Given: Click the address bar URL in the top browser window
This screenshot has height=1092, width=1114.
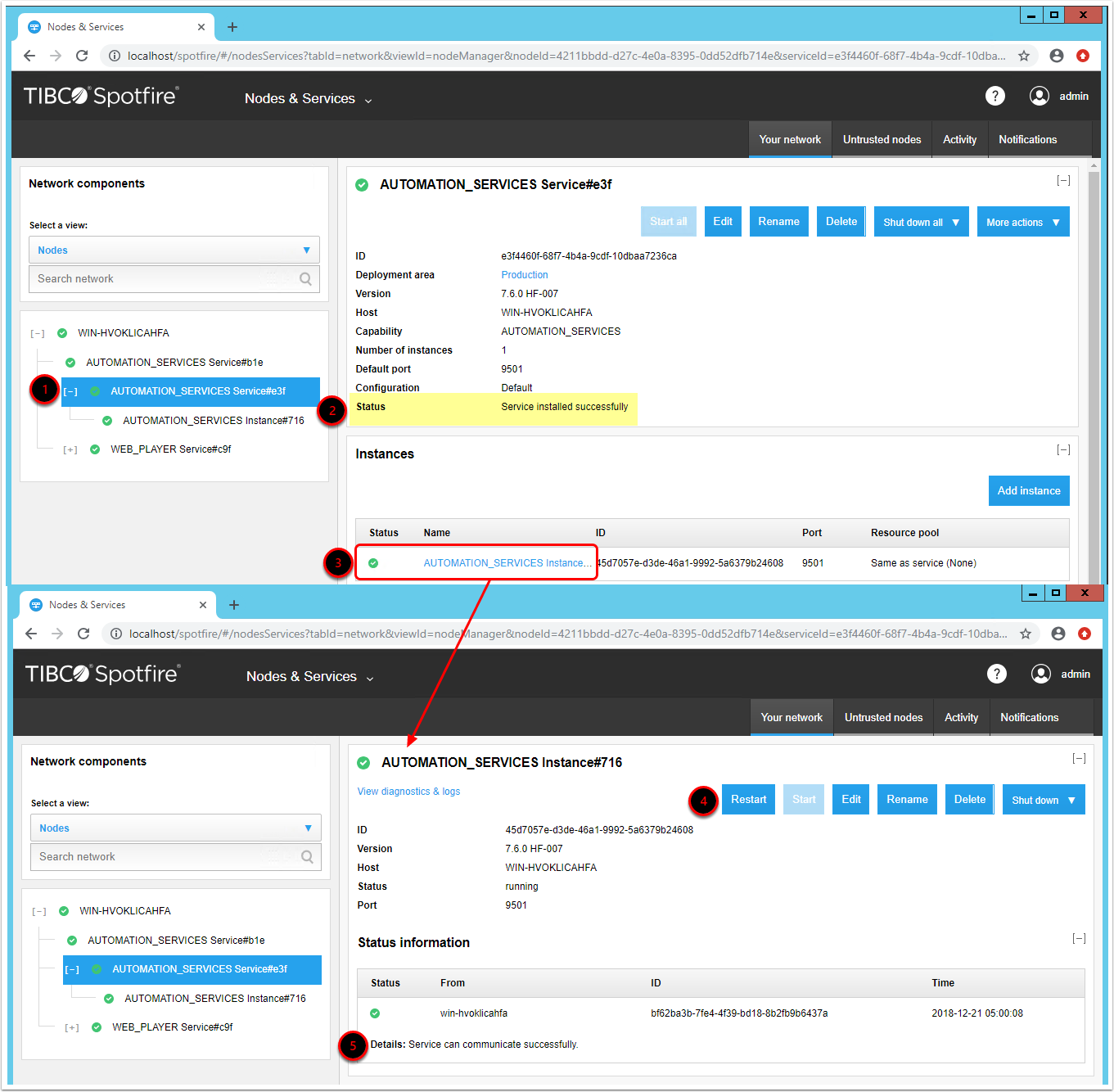Looking at the screenshot, I should click(x=566, y=56).
